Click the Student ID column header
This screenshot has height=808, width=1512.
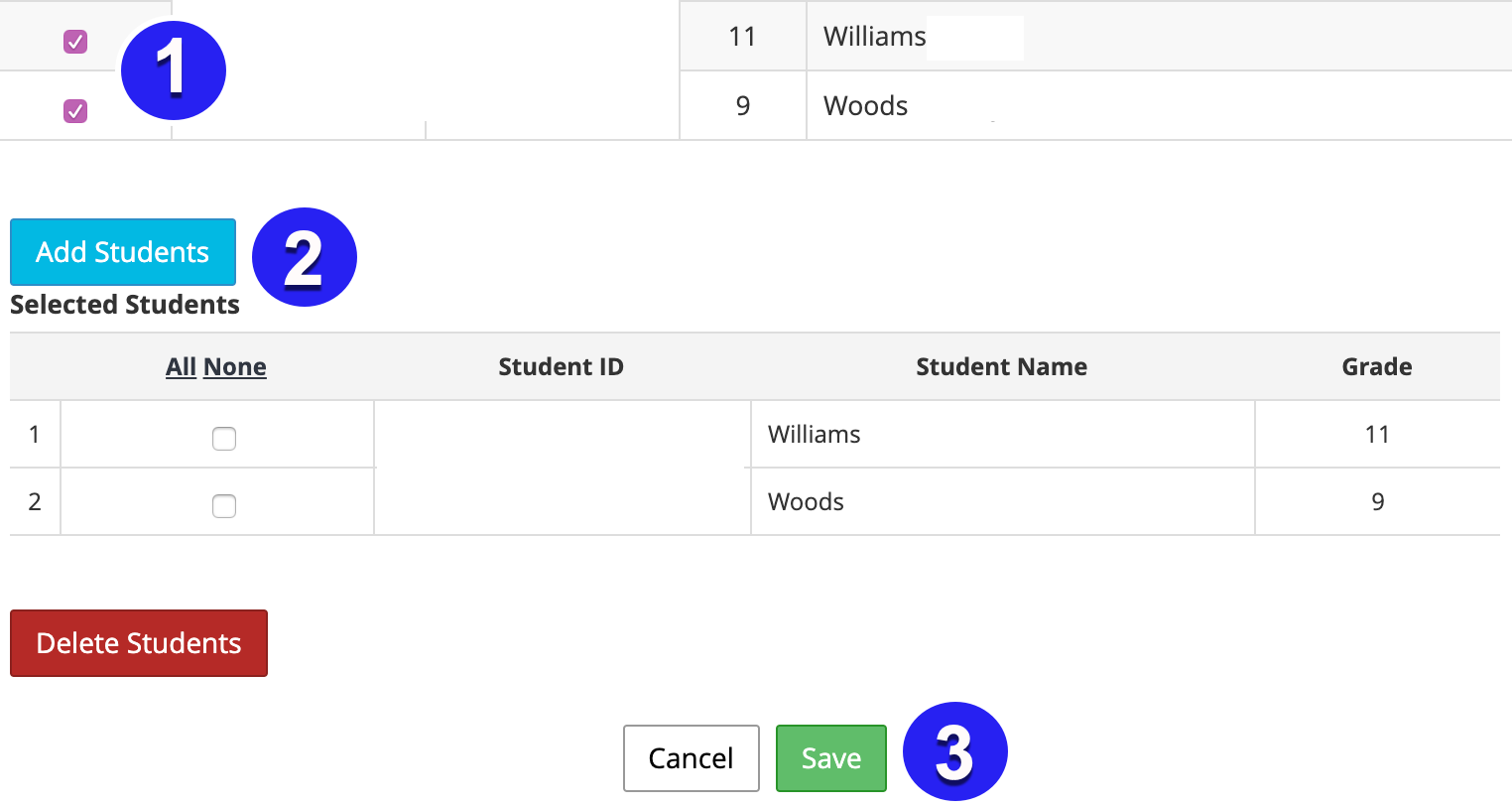pyautogui.click(x=562, y=367)
